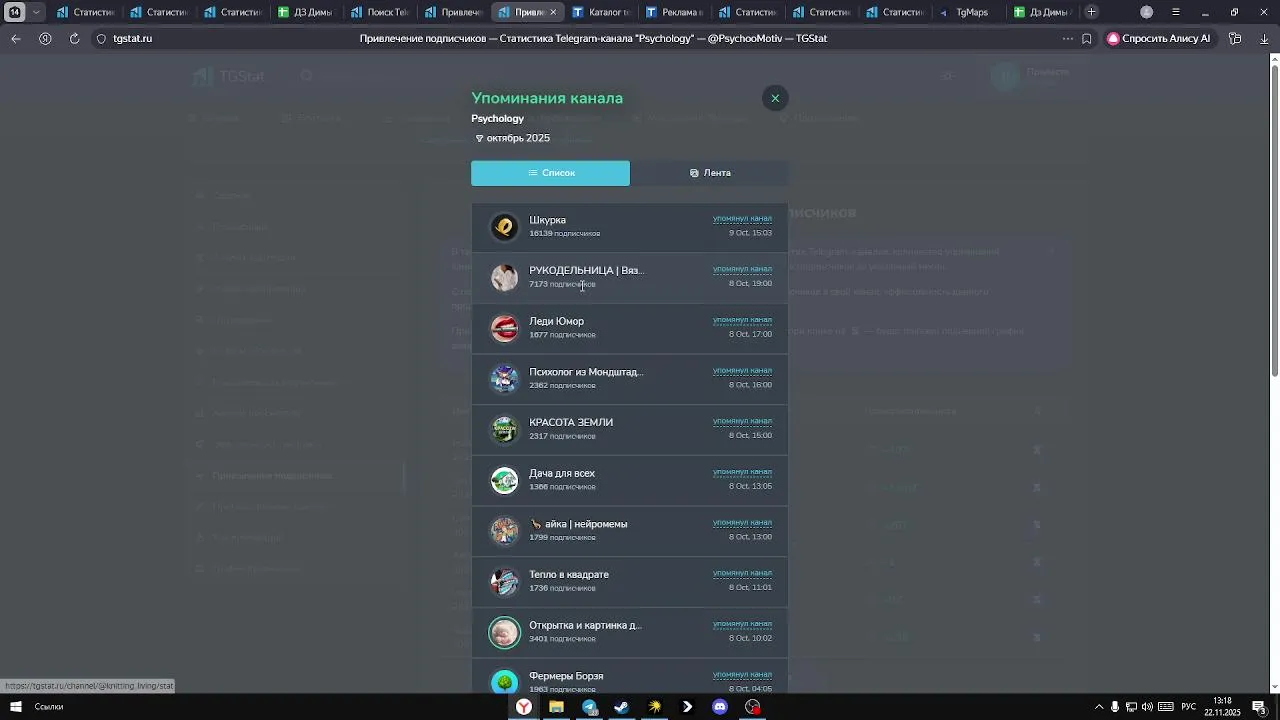This screenshot has width=1280, height=720.
Task: Click the КРАСОТА ЗЕМЛИ channel avatar
Action: point(505,429)
